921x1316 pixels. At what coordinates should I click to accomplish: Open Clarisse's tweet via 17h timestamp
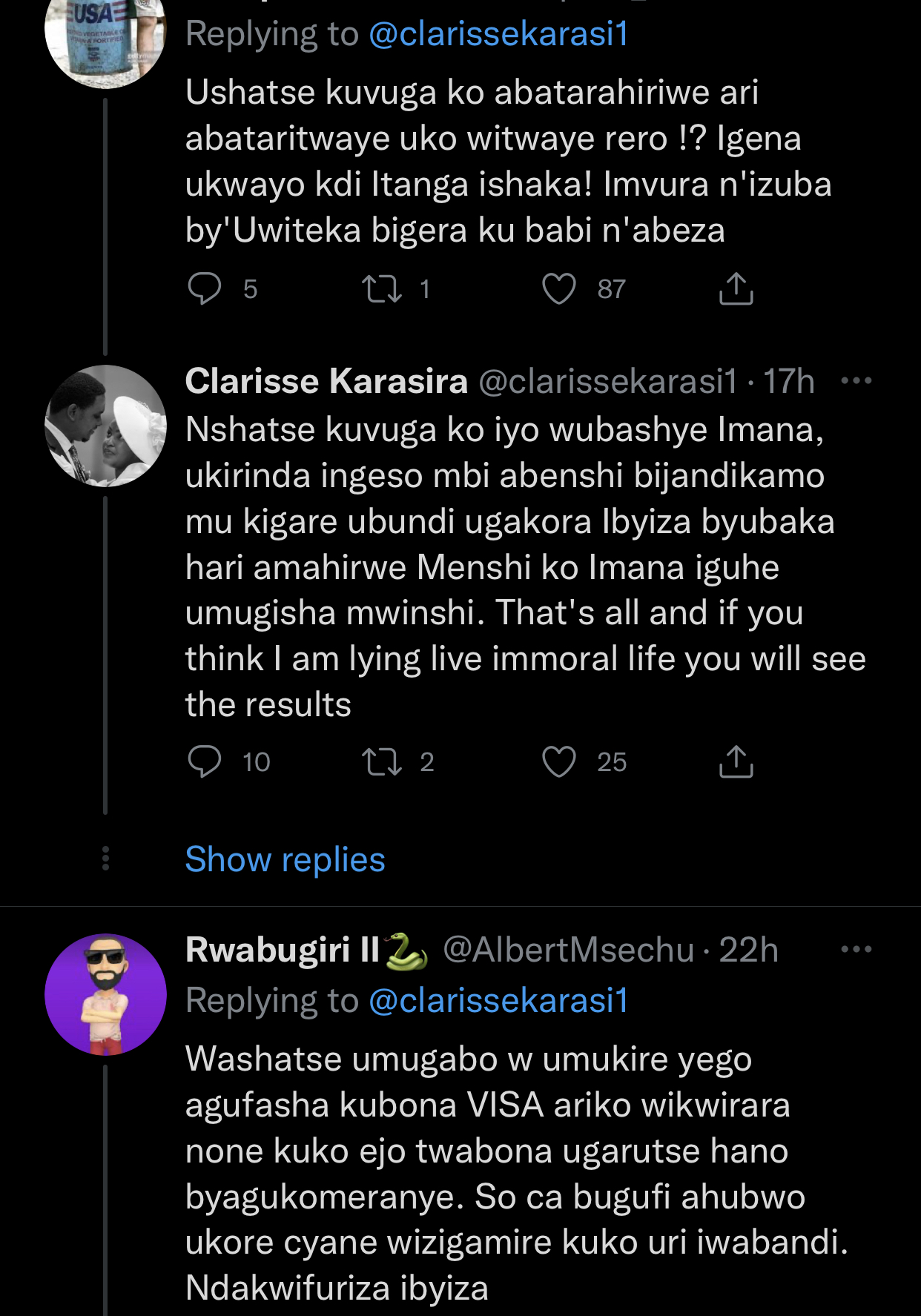[x=788, y=381]
